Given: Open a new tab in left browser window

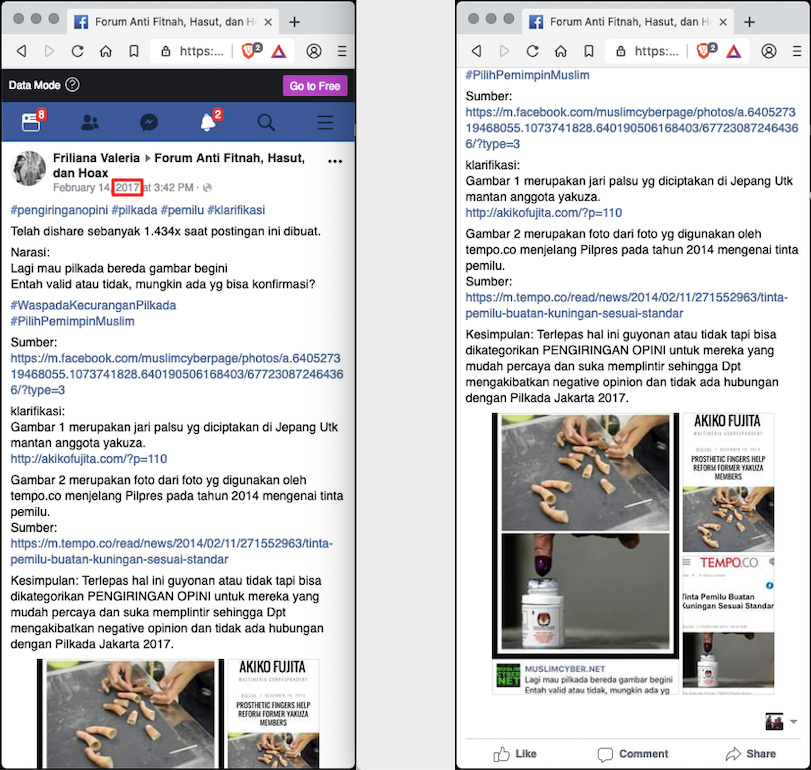Looking at the screenshot, I should pyautogui.click(x=294, y=22).
